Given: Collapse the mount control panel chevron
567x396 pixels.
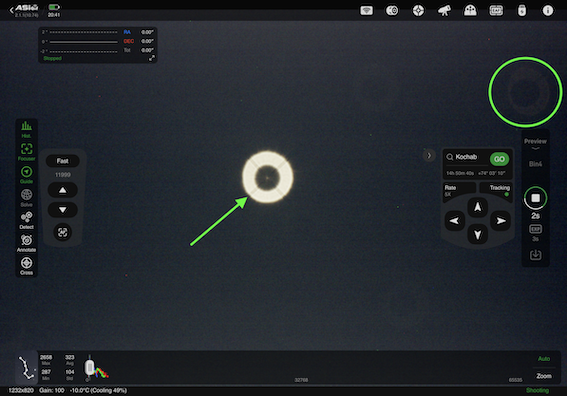Looking at the screenshot, I should click(x=429, y=156).
